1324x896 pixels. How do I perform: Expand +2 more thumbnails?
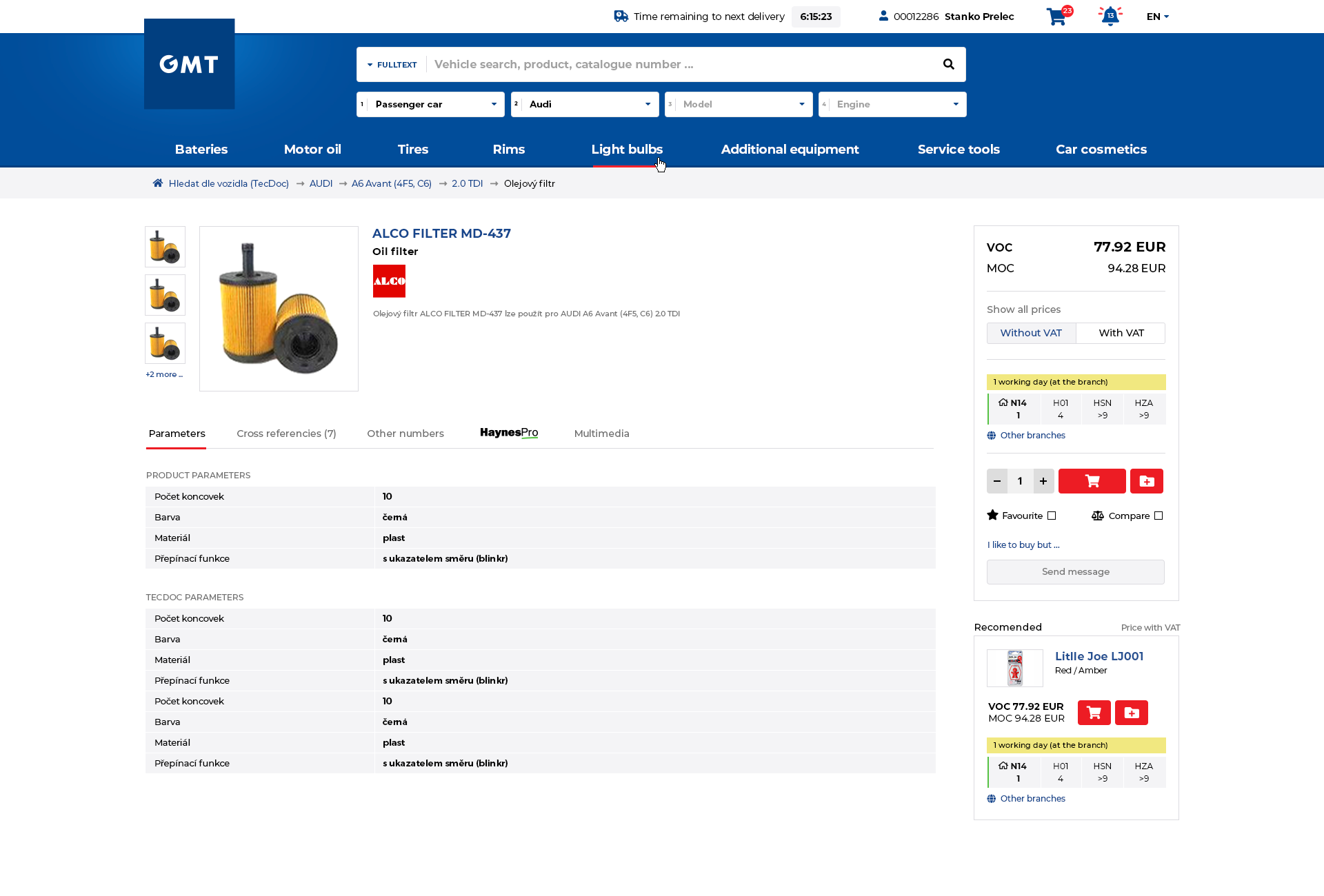pos(164,374)
